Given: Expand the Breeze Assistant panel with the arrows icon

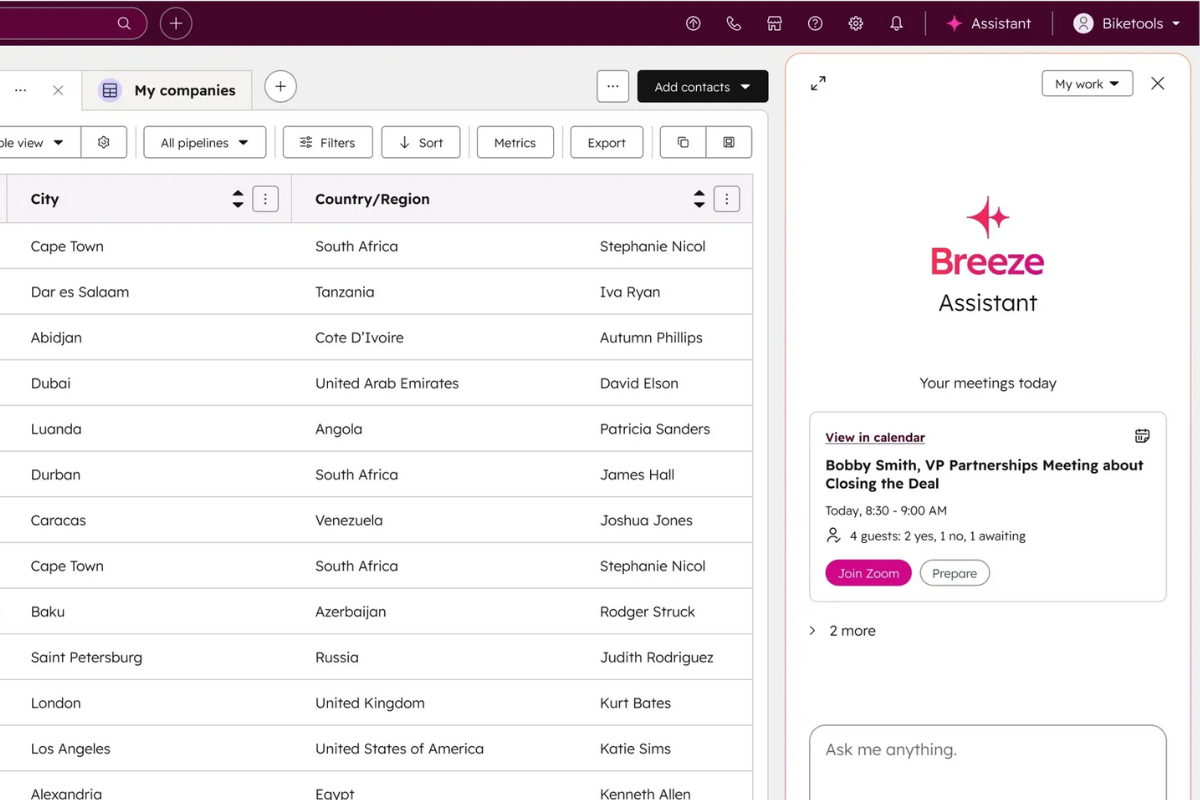Looking at the screenshot, I should [x=818, y=84].
